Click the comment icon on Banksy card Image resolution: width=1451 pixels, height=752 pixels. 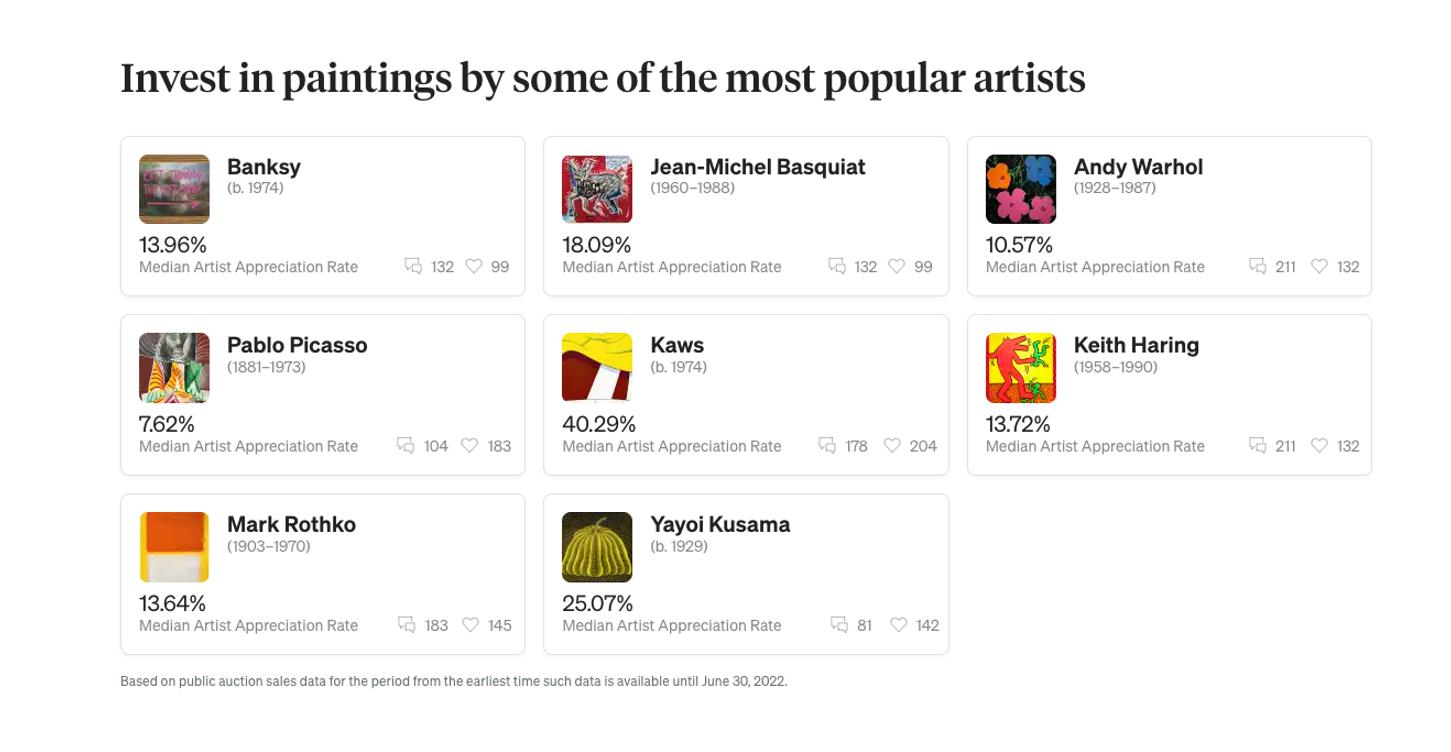click(413, 266)
